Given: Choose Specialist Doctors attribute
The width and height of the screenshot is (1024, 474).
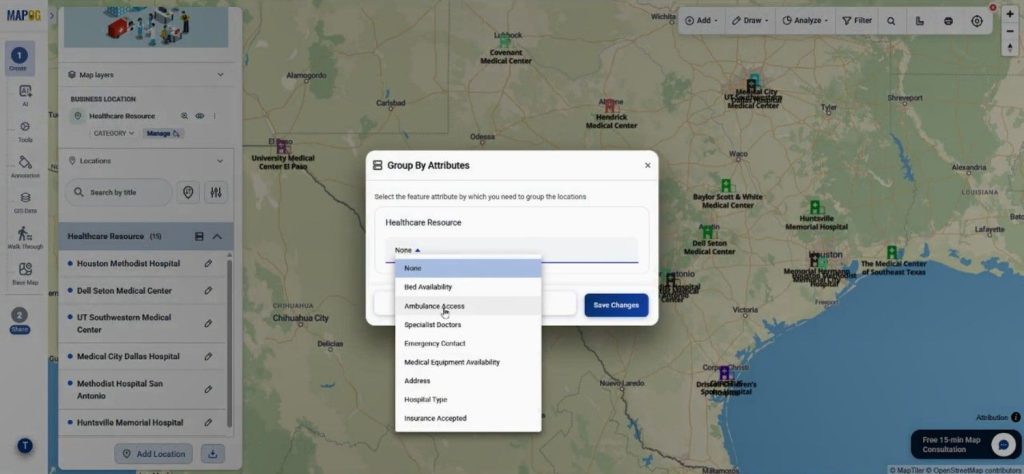Looking at the screenshot, I should coord(468,324).
